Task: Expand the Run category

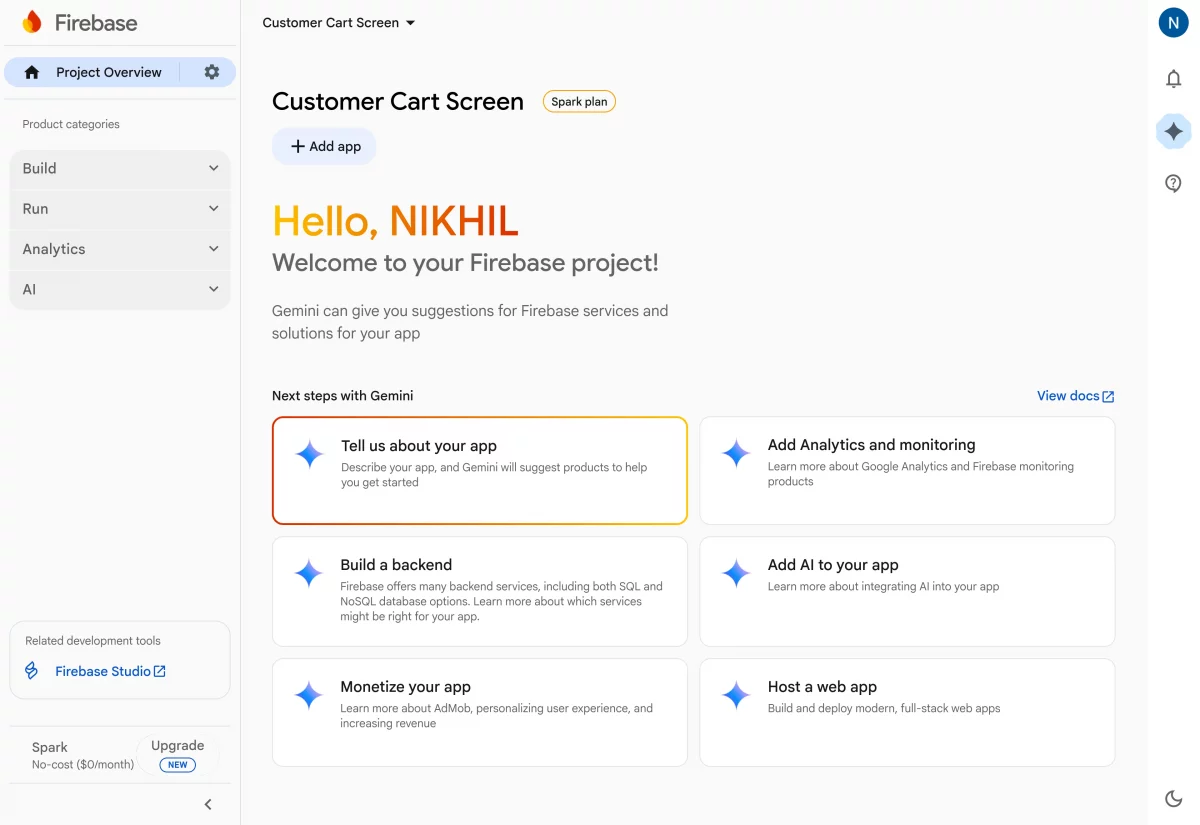Action: (x=120, y=209)
